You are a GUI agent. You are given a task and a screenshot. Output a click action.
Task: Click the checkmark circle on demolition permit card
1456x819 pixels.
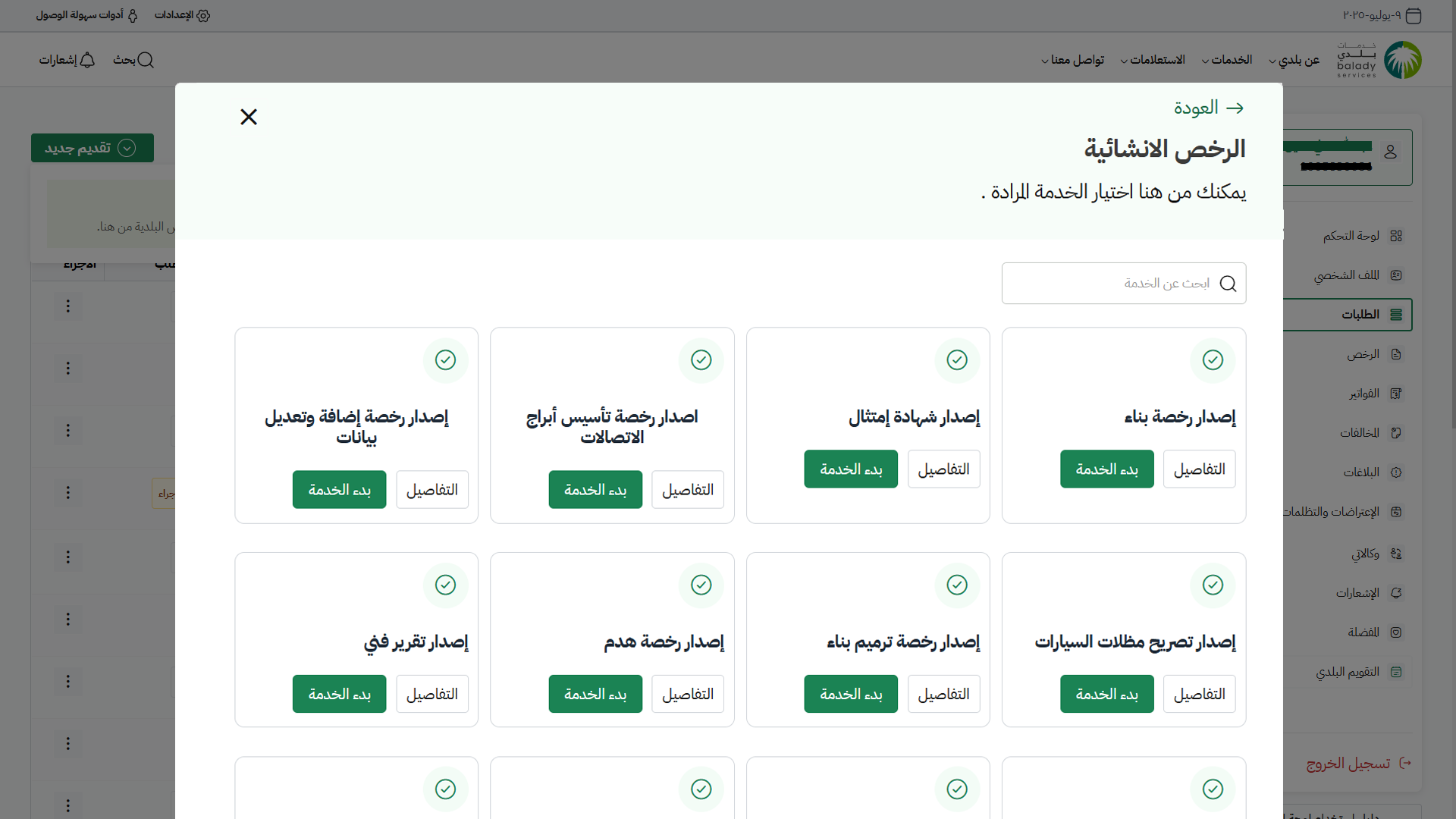point(701,585)
